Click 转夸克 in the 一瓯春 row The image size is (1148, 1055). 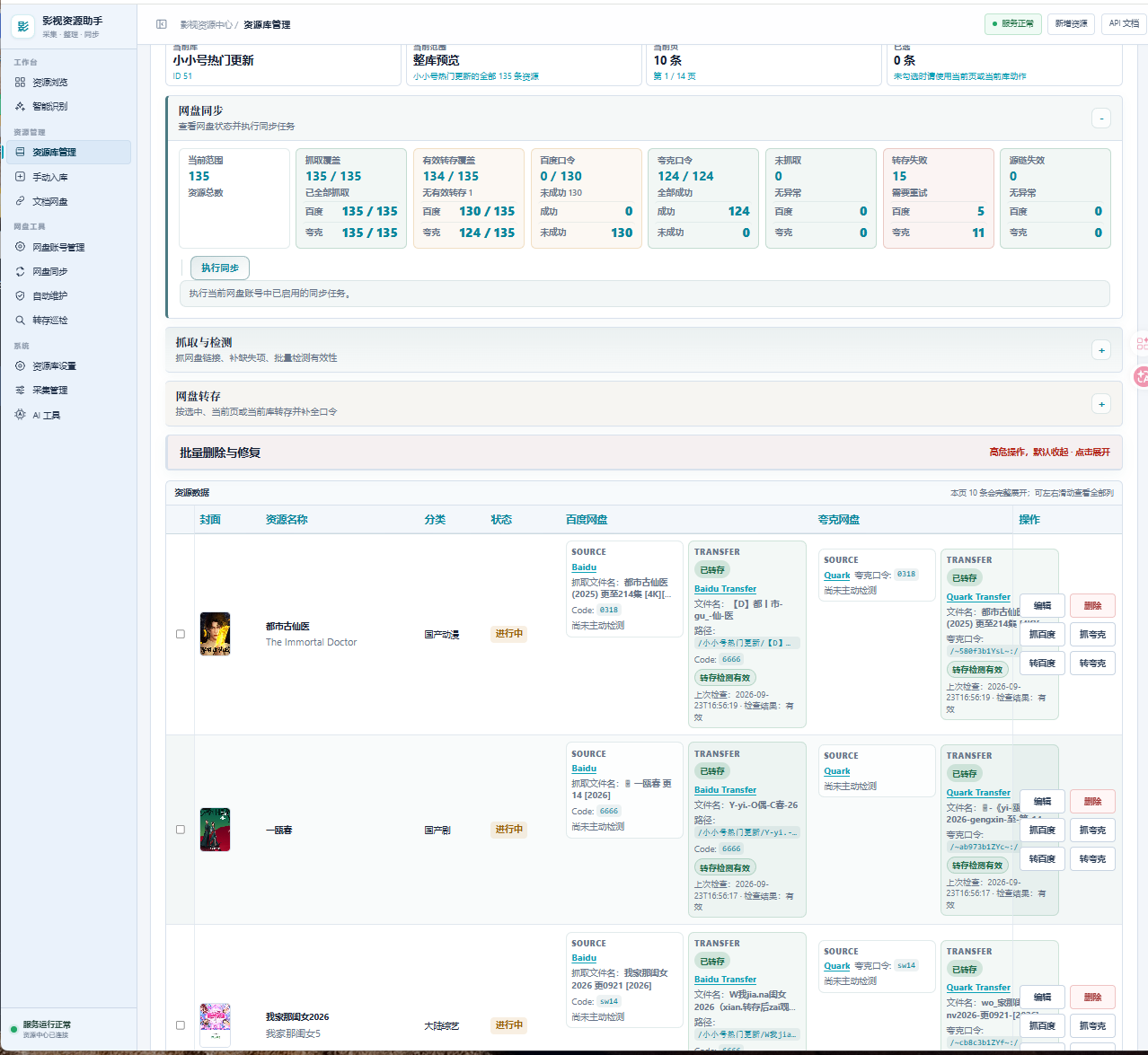tap(1092, 859)
